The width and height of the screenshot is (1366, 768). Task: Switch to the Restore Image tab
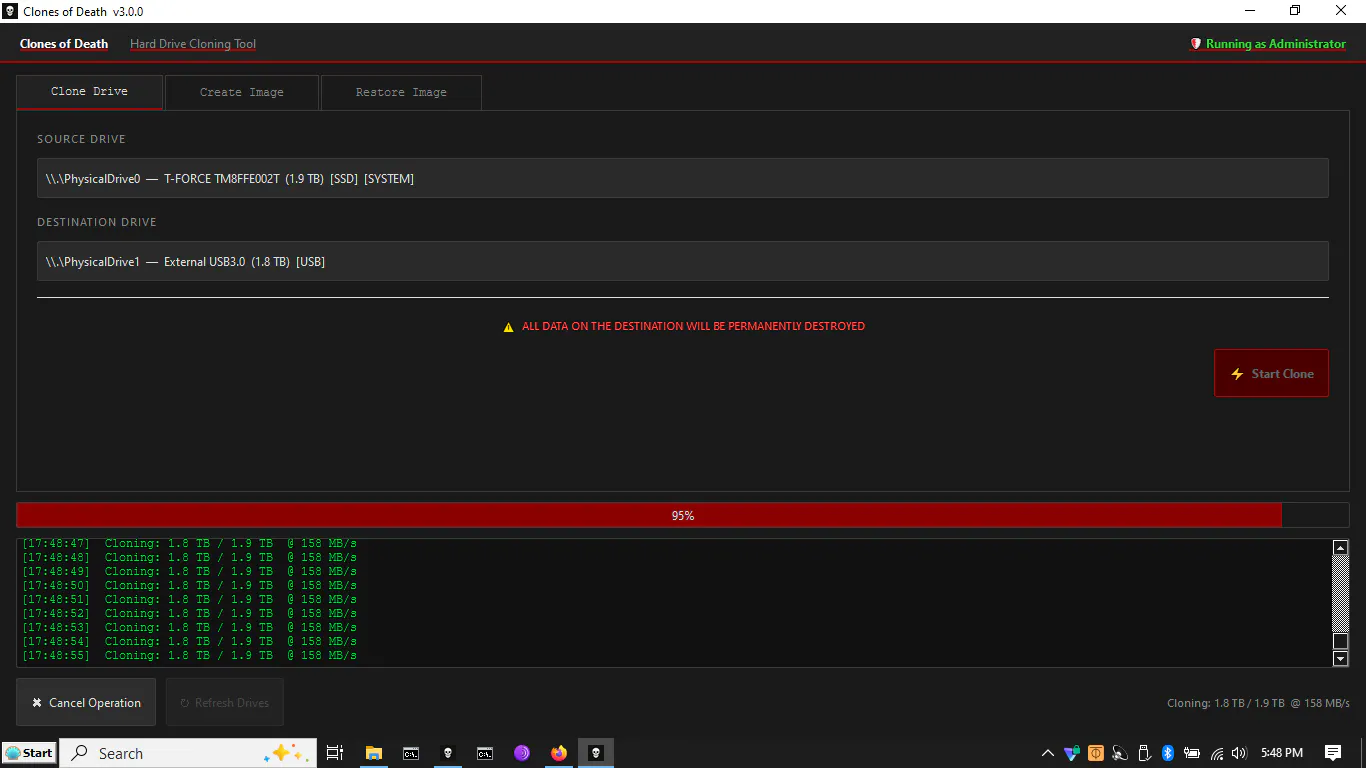pos(401,92)
